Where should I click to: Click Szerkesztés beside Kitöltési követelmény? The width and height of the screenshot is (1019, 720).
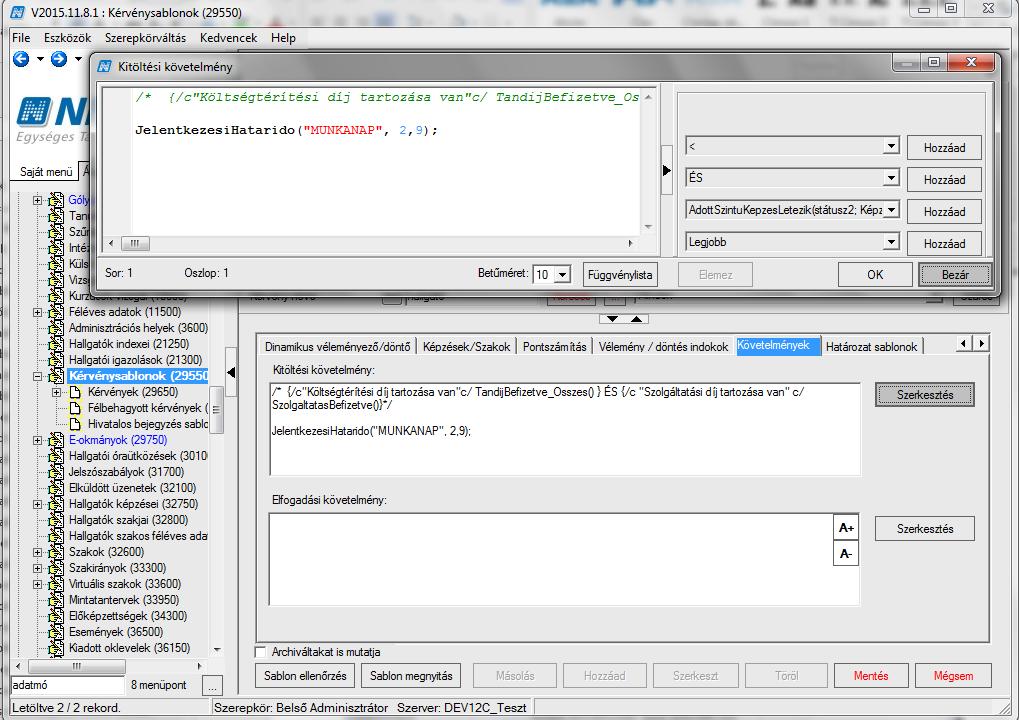point(925,394)
